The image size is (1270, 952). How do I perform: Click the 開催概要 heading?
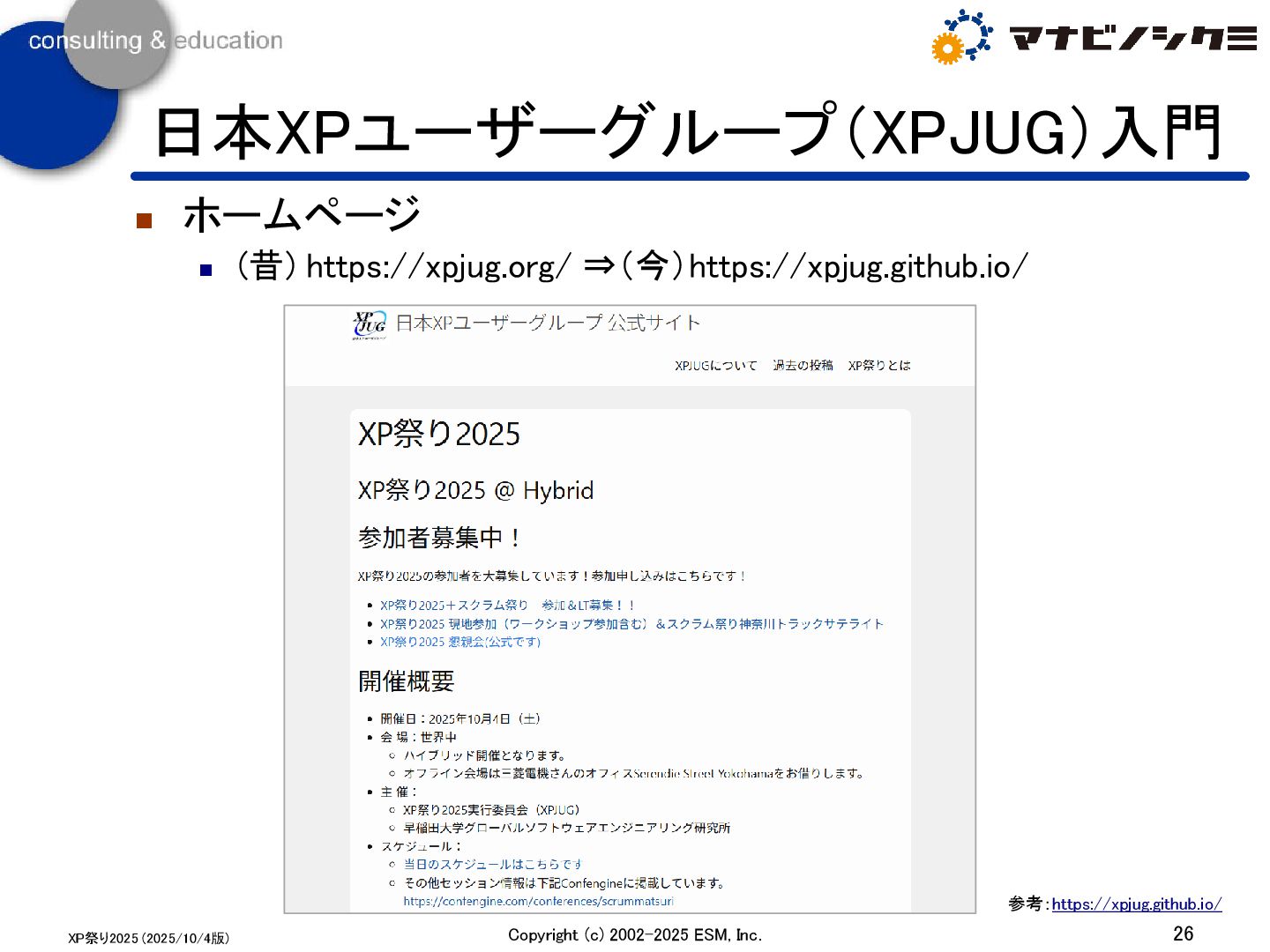click(x=407, y=681)
